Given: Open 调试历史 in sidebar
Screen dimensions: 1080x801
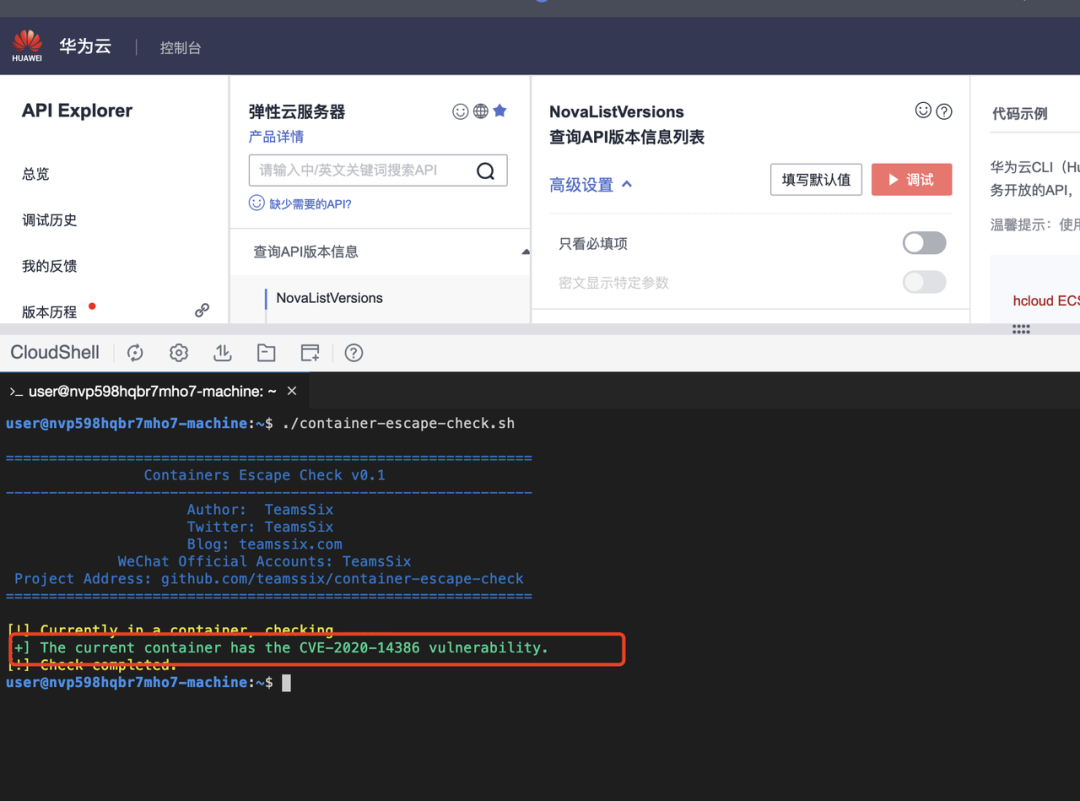Looking at the screenshot, I should 49,220.
